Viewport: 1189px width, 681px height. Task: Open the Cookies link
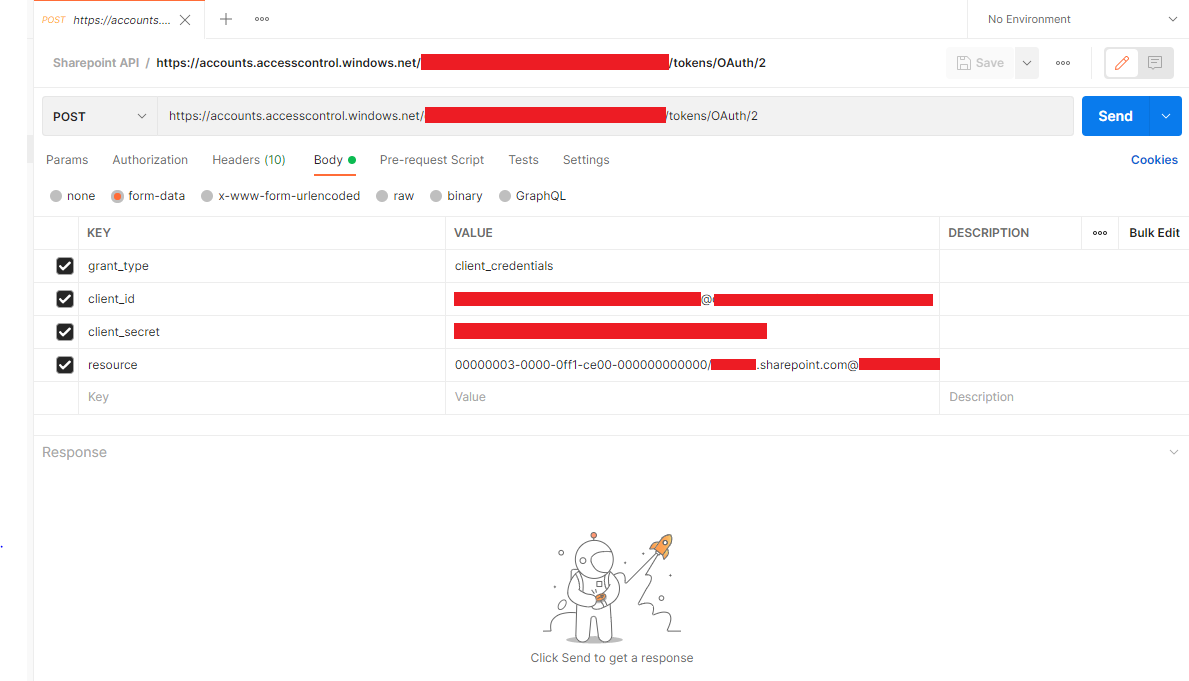point(1154,160)
